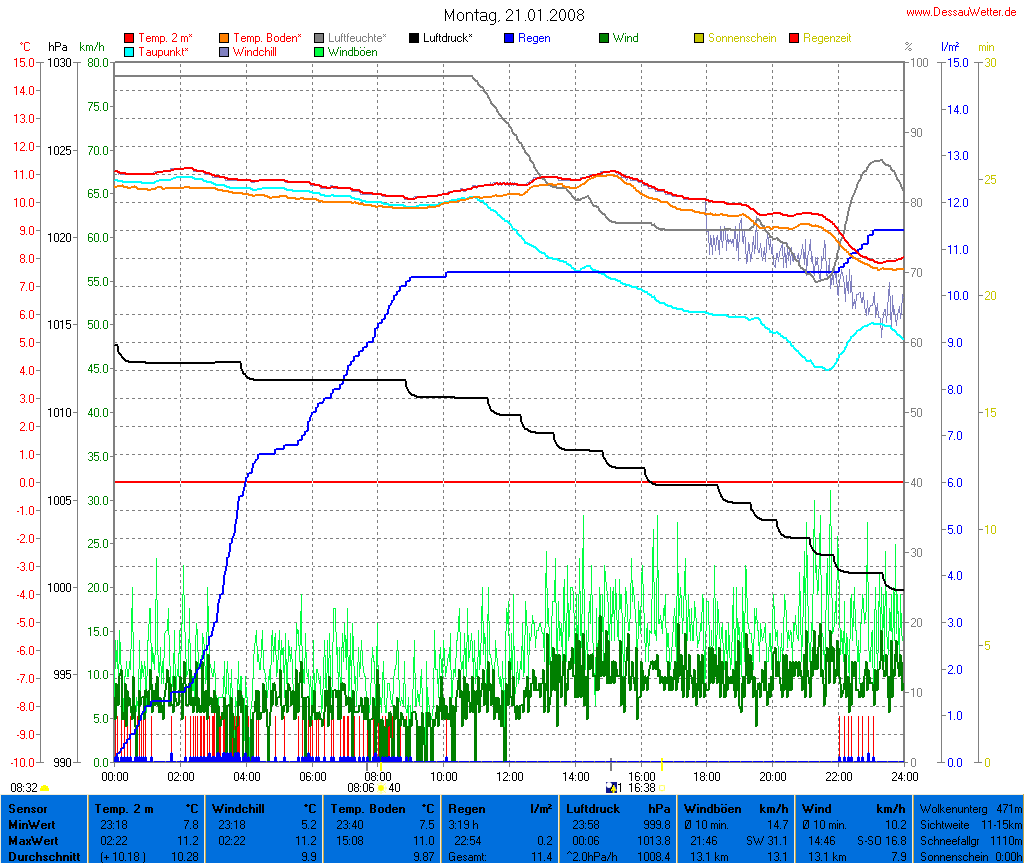Select the Windchill legend label

(256, 52)
